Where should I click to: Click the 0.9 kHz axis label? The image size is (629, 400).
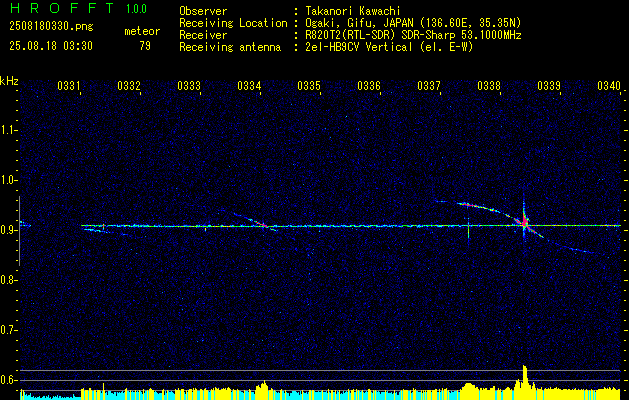tap(8, 230)
